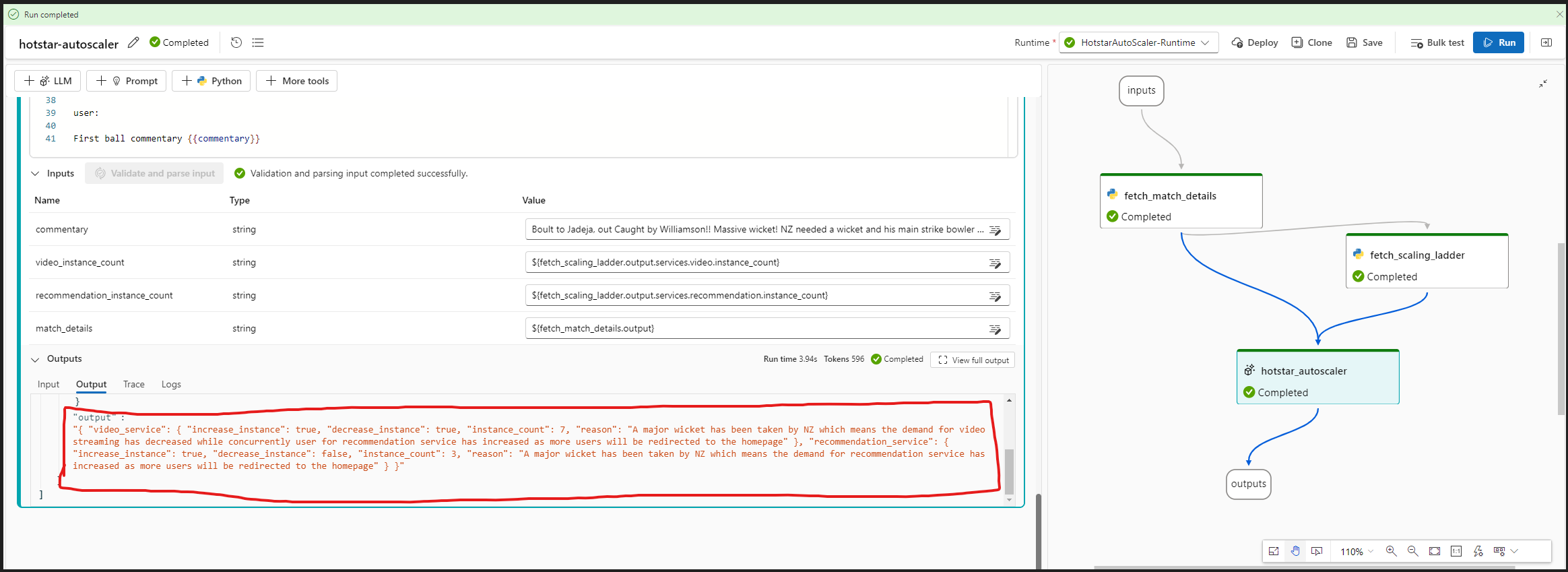Open the auto-layout lightning icon
Image resolution: width=1568 pixels, height=572 pixels.
pyautogui.click(x=1478, y=551)
